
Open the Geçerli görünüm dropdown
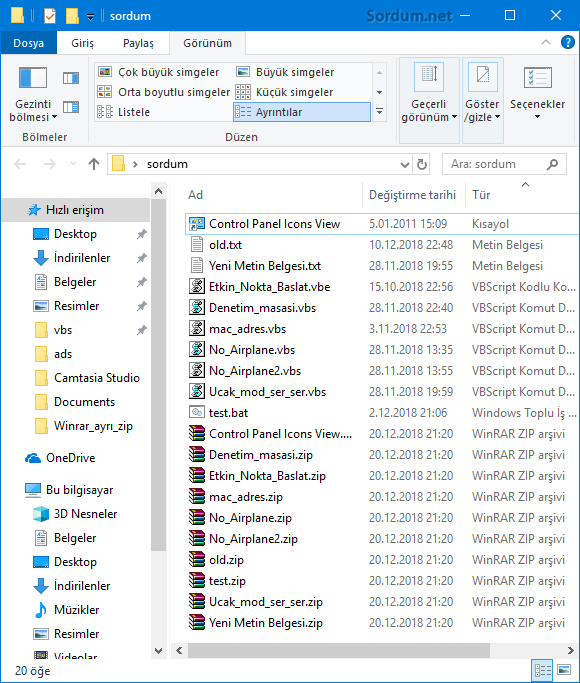[429, 100]
